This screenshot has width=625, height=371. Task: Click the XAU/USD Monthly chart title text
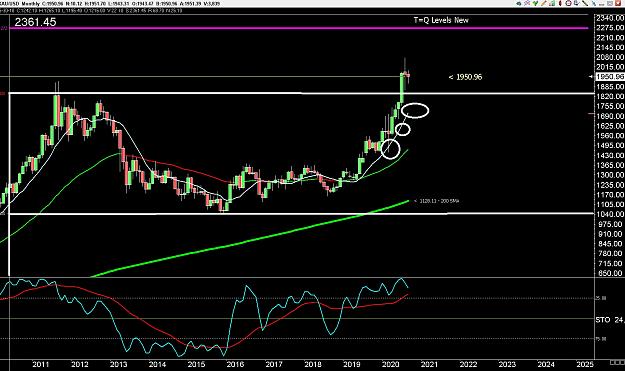20,4
